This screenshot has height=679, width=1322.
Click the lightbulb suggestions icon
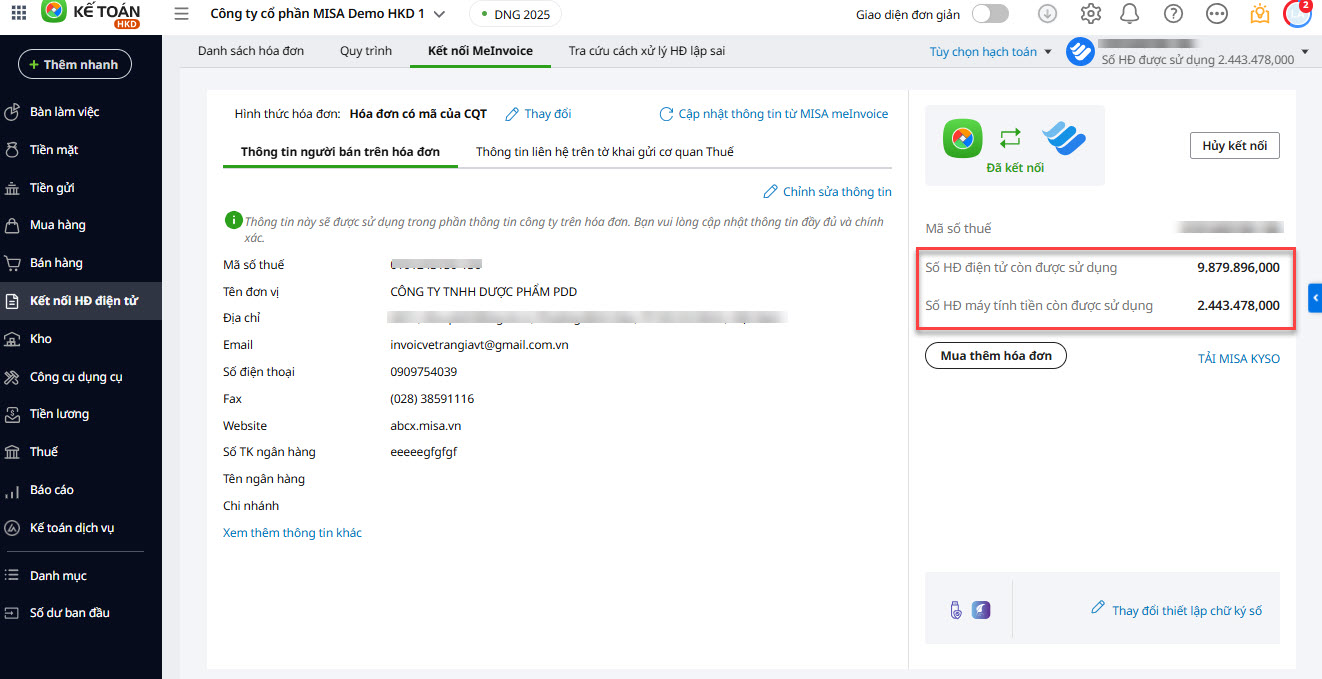1260,14
